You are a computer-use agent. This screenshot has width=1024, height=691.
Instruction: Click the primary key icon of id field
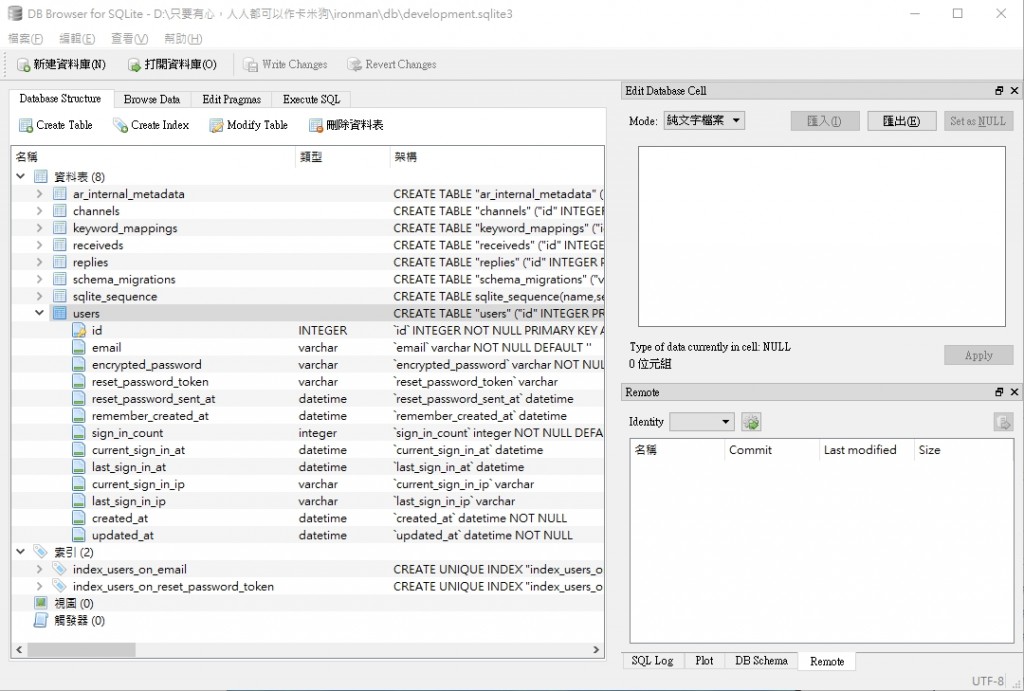coord(79,330)
